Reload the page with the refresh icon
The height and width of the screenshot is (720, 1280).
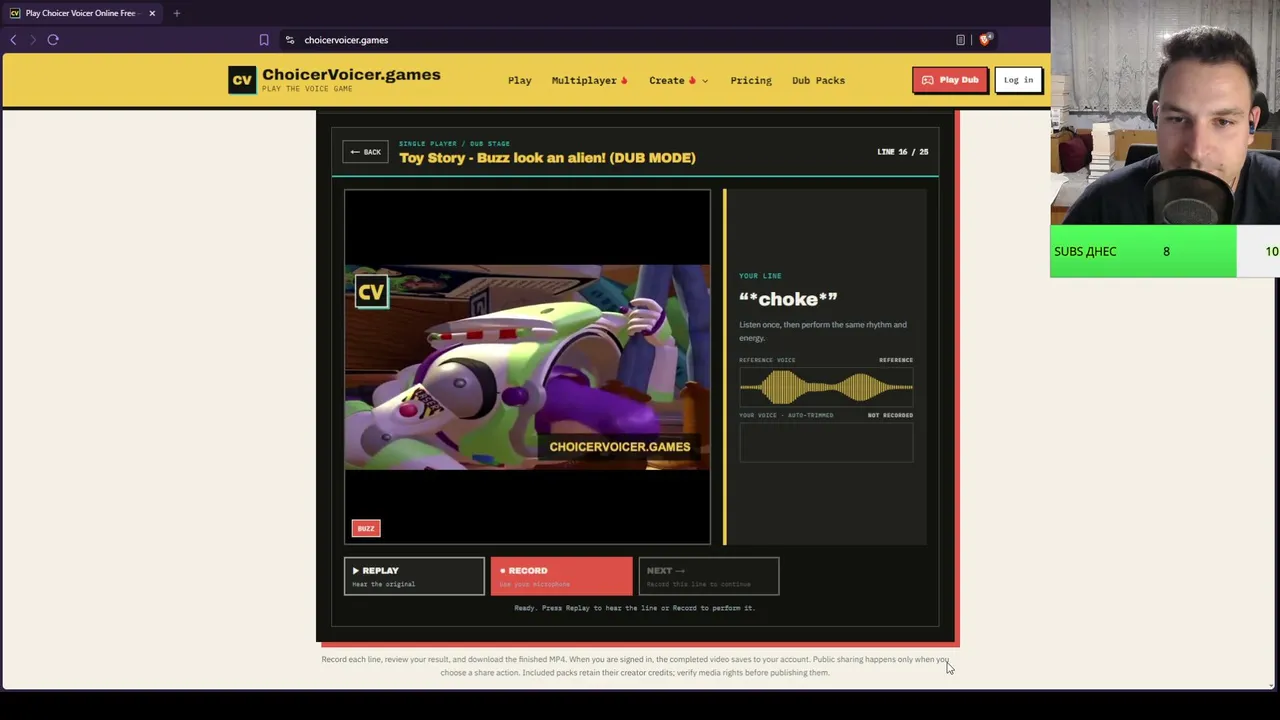[x=53, y=40]
